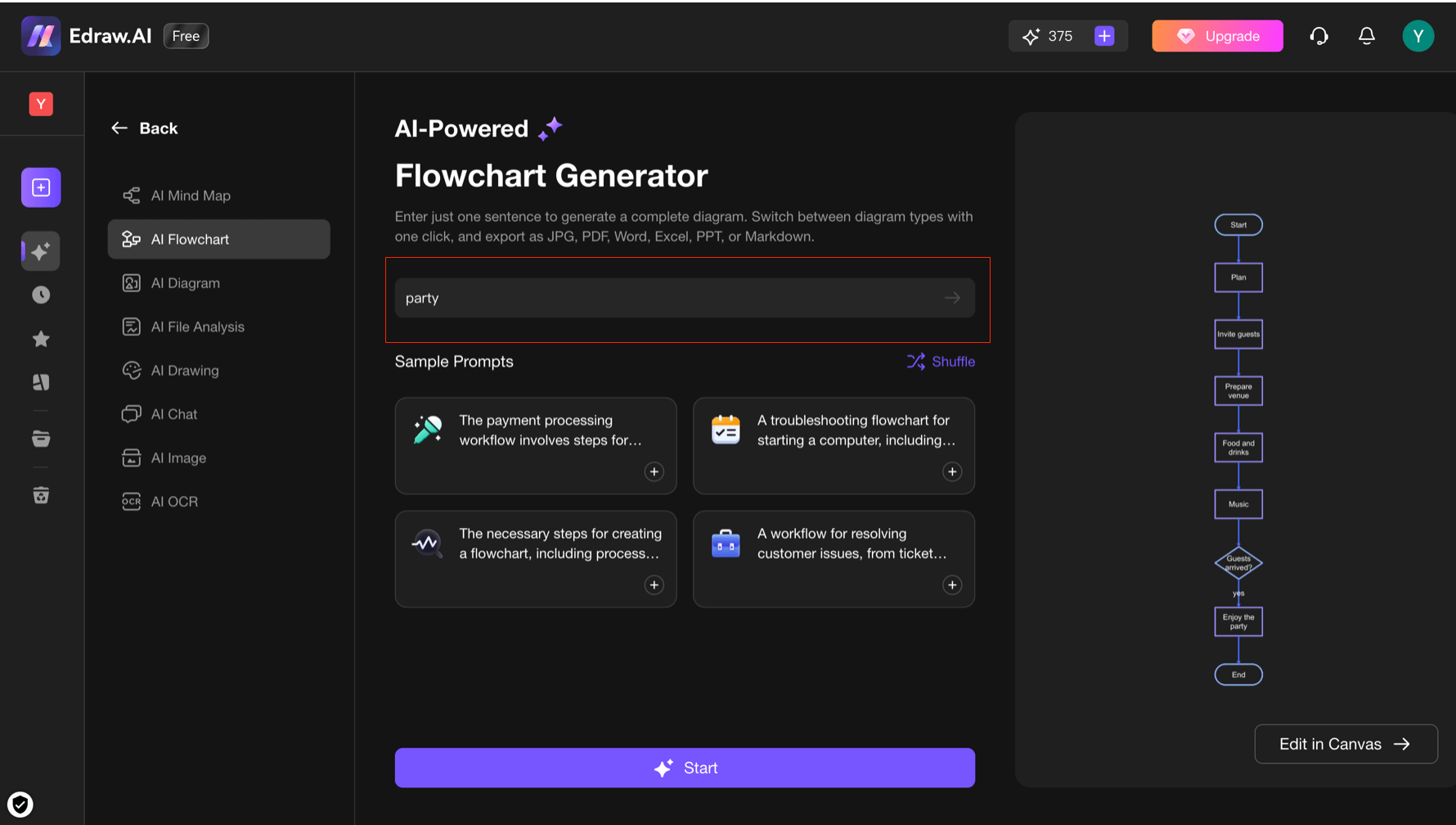1456x825 pixels.
Task: Open the files drawer icon in sidebar
Action: (41, 439)
